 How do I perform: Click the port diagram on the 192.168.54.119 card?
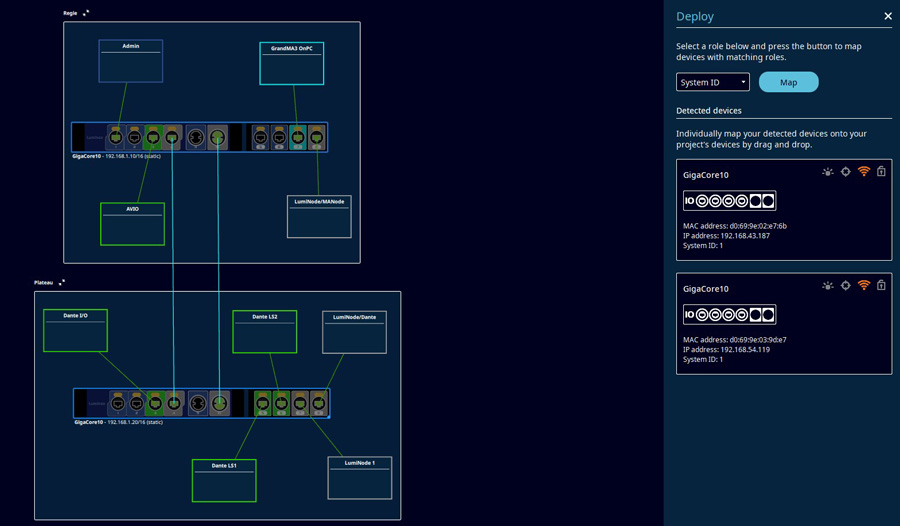[x=730, y=314]
